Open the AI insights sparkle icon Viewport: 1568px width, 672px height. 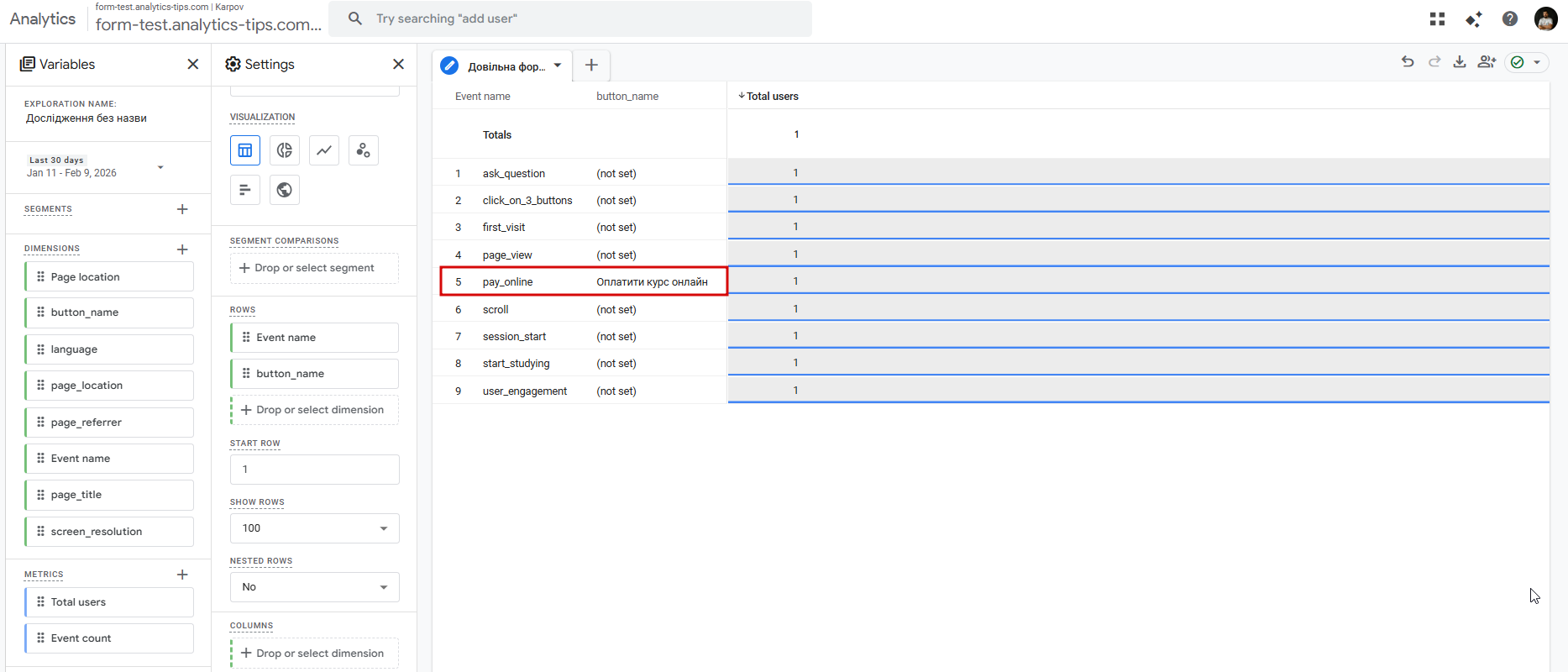pyautogui.click(x=1474, y=18)
